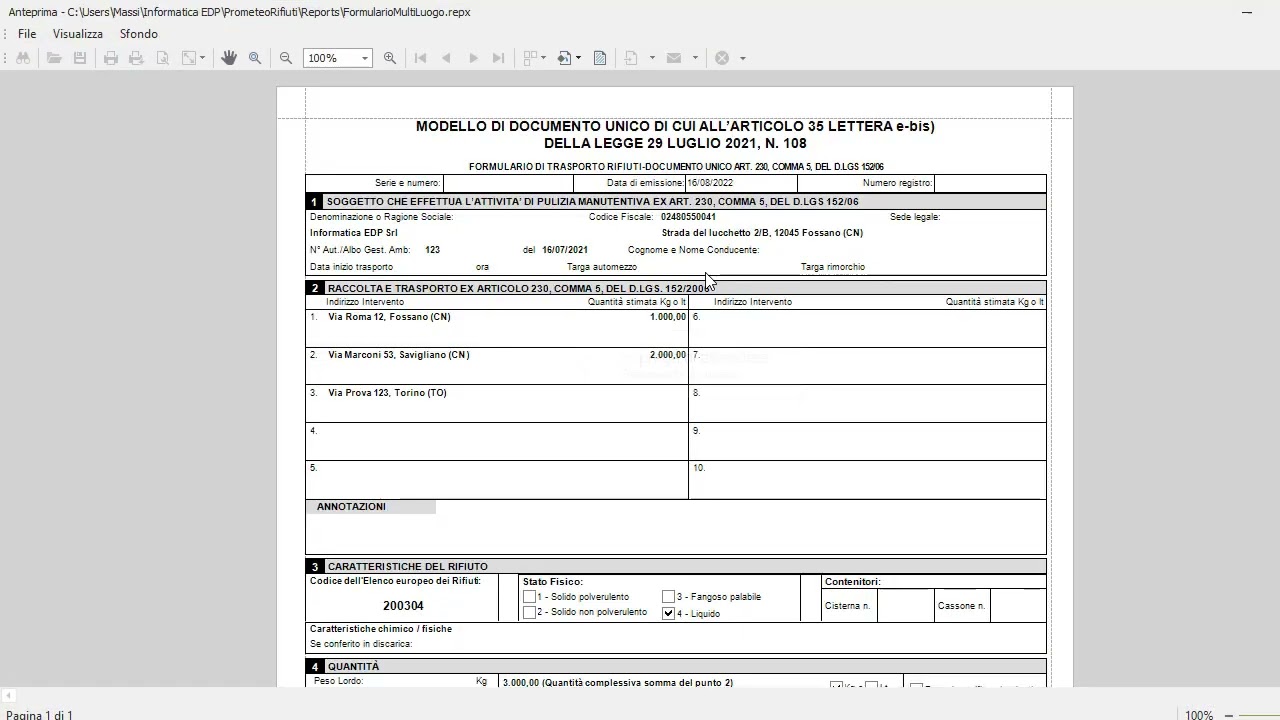The width and height of the screenshot is (1280, 720).
Task: Click the emission date '16/08/2022'
Action: tap(710, 183)
